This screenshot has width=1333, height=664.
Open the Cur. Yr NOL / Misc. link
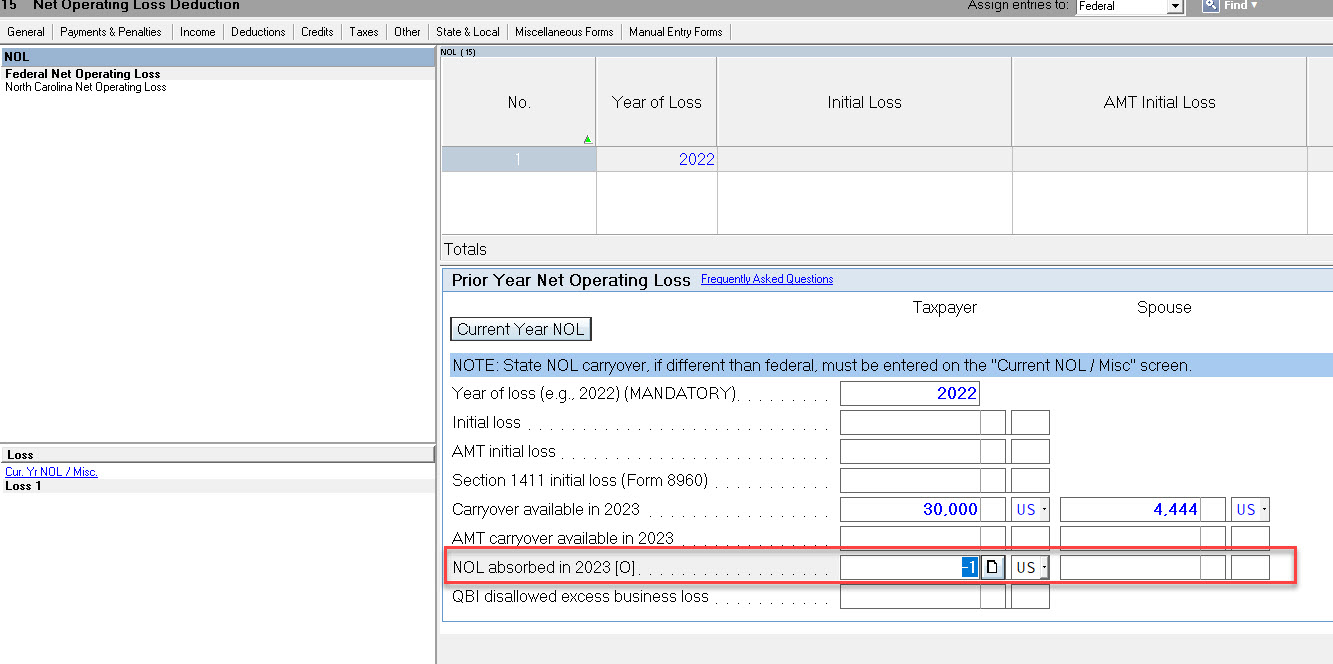[51, 471]
